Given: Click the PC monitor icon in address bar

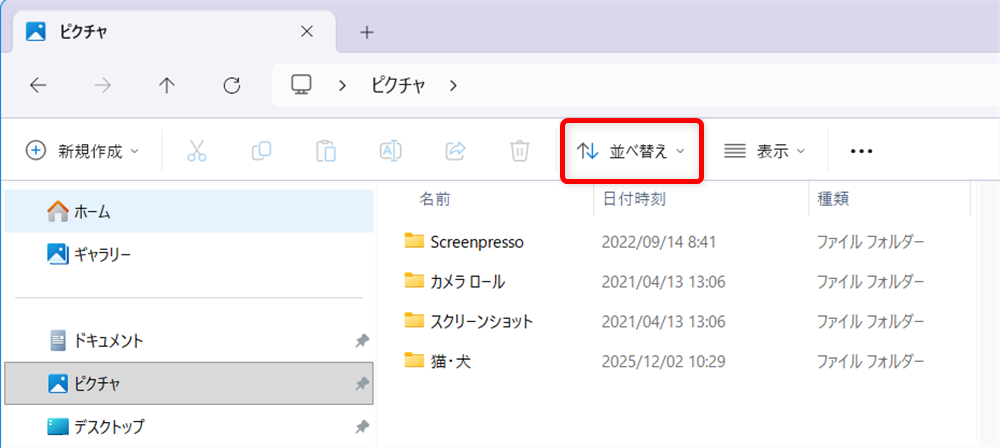Looking at the screenshot, I should tap(302, 85).
